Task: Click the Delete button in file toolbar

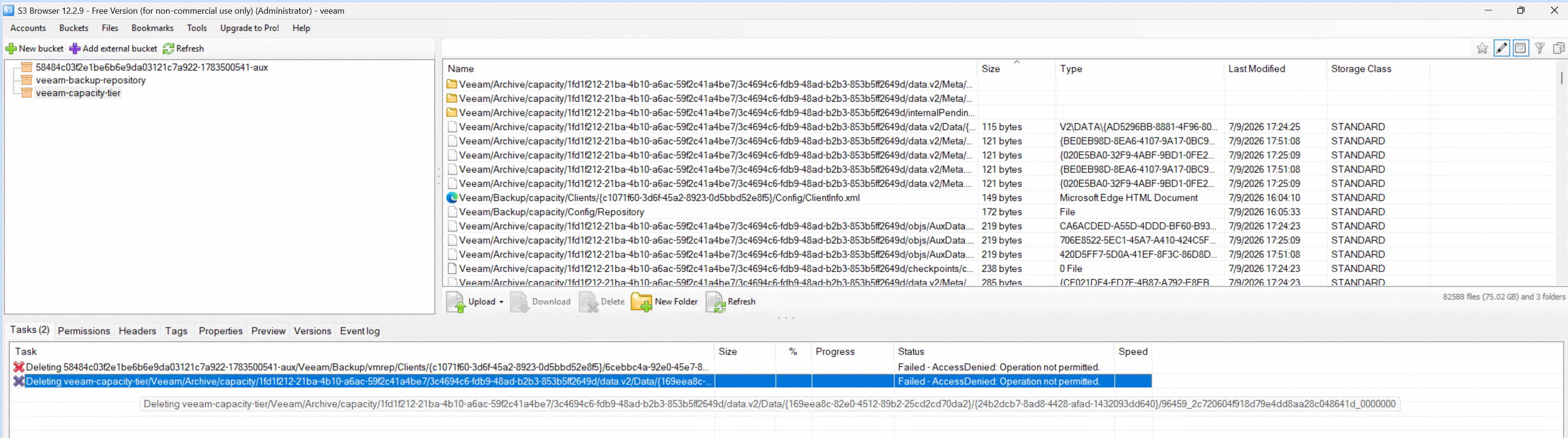Action: [602, 302]
